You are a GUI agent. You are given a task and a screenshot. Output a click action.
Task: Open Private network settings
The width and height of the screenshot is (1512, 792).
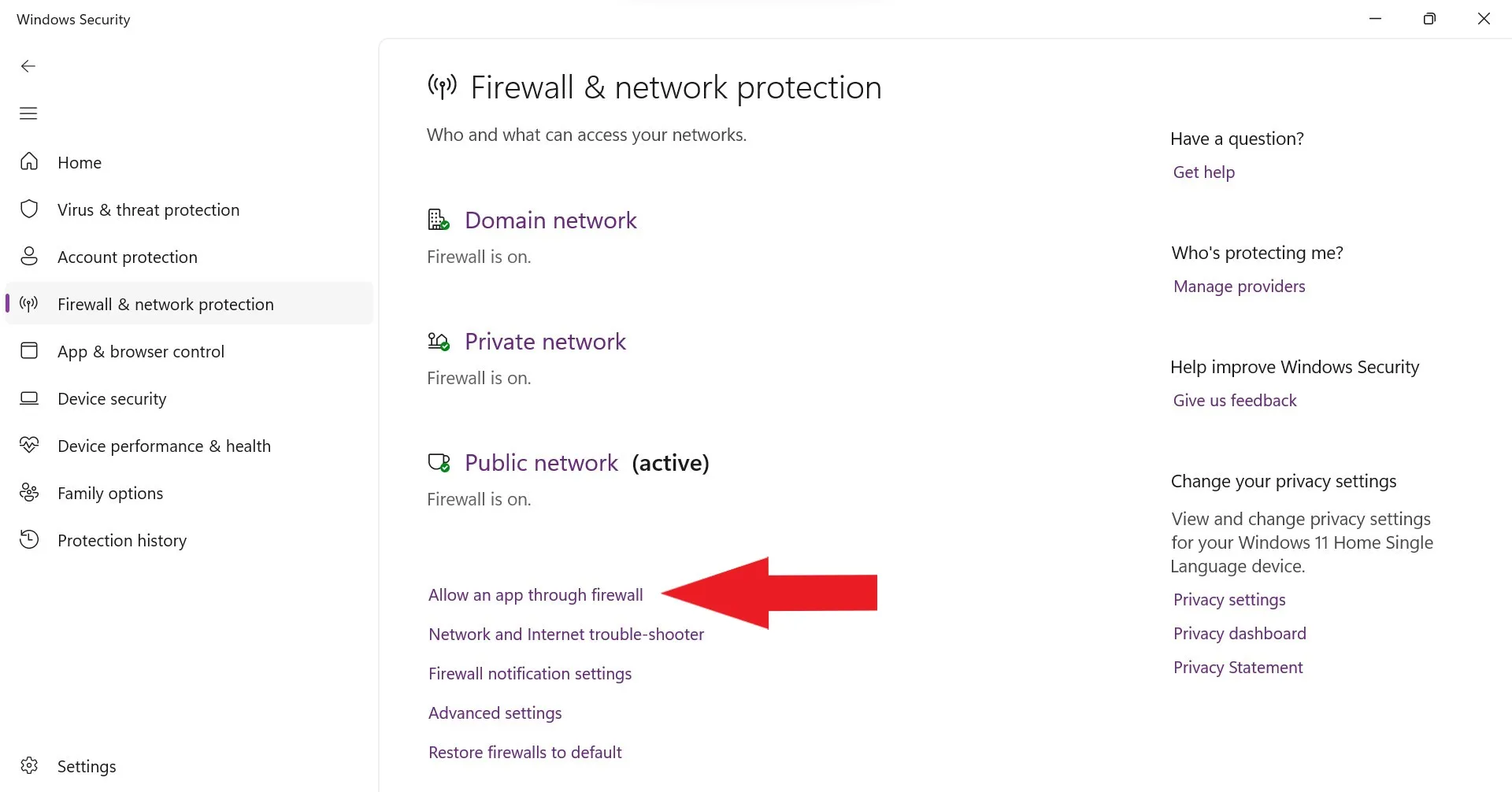click(x=545, y=342)
